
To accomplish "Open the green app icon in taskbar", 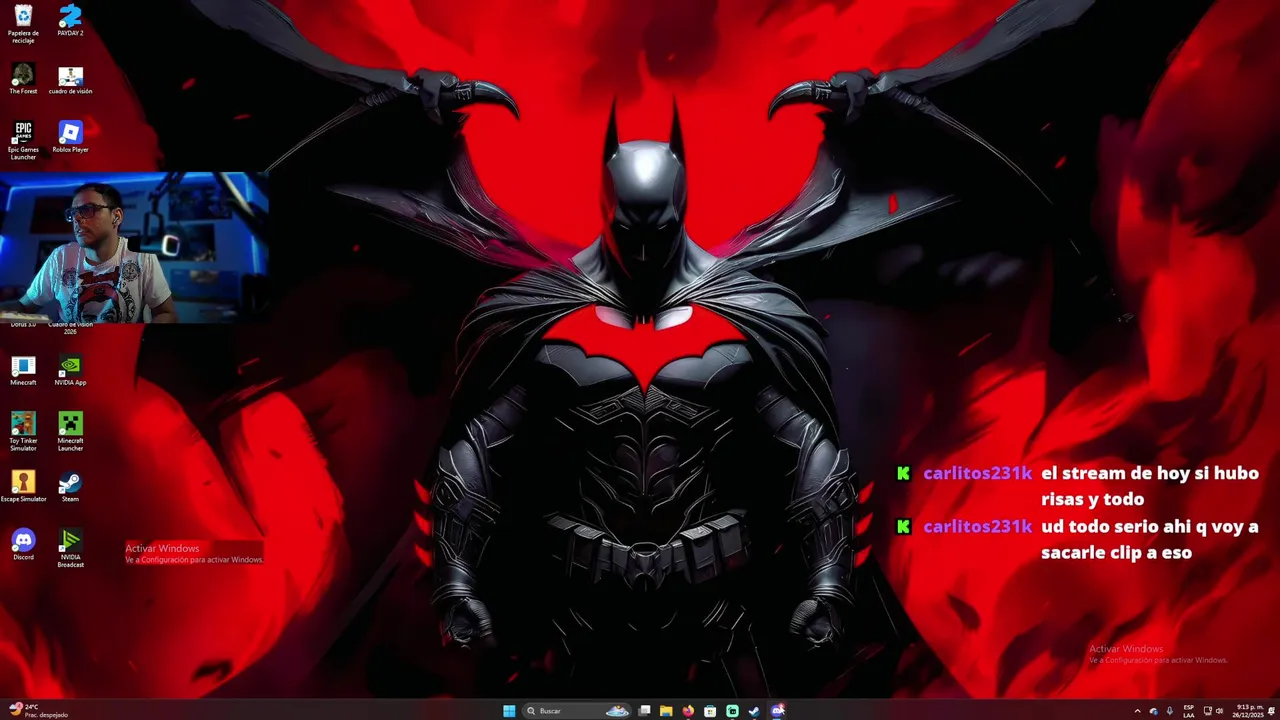I will coord(732,711).
